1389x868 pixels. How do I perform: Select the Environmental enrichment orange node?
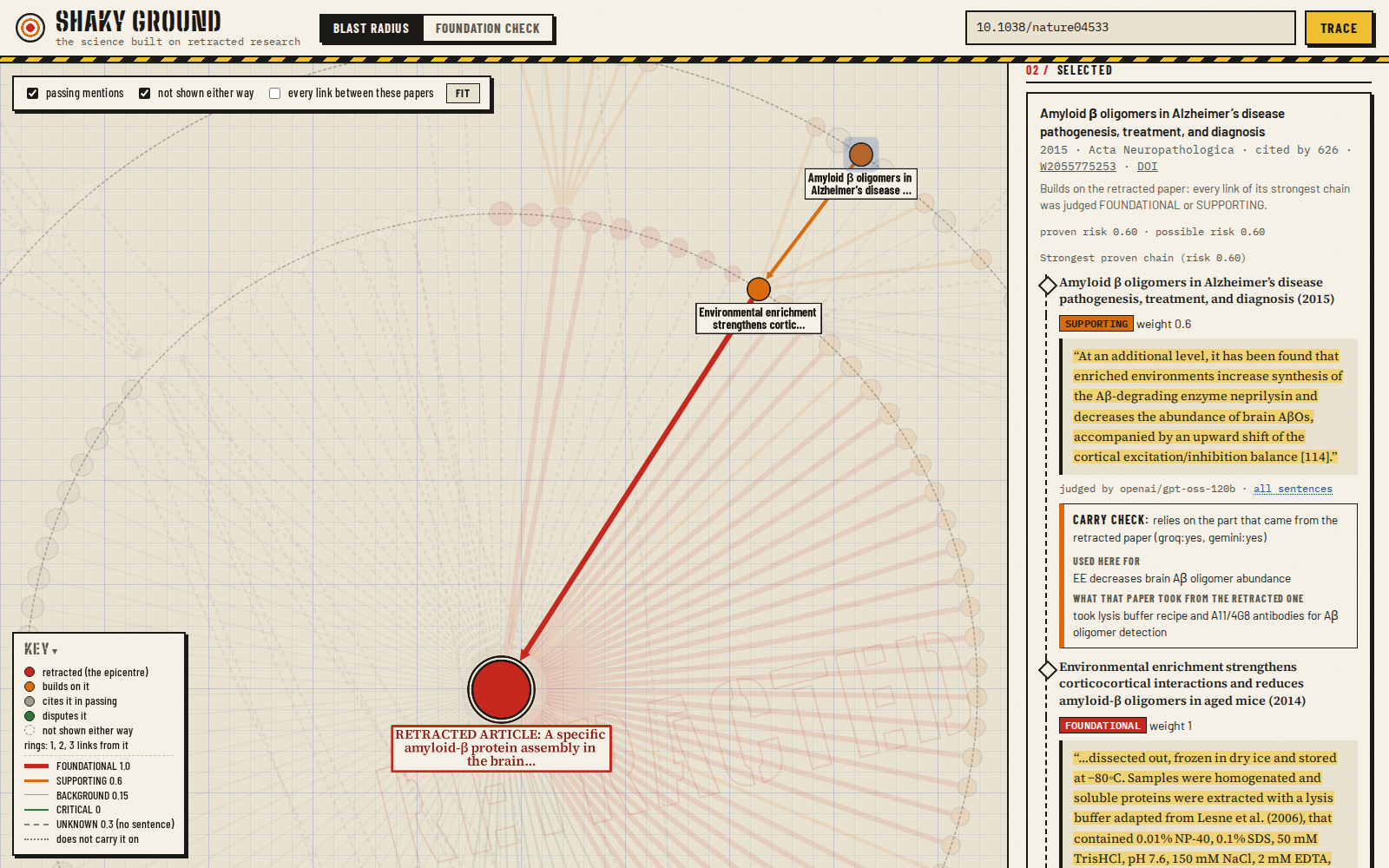pyautogui.click(x=759, y=289)
